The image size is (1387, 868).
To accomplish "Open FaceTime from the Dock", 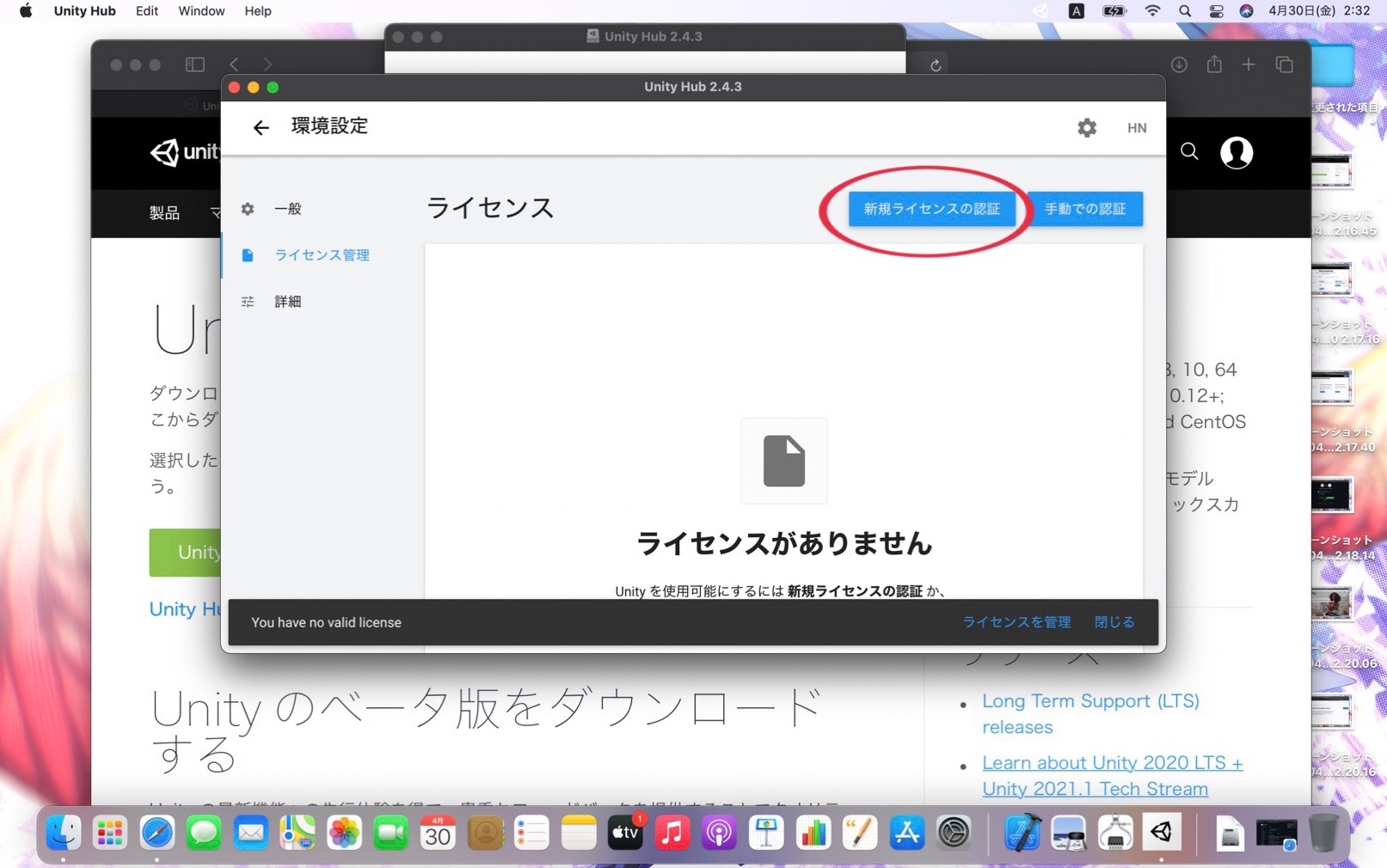I will pyautogui.click(x=391, y=833).
